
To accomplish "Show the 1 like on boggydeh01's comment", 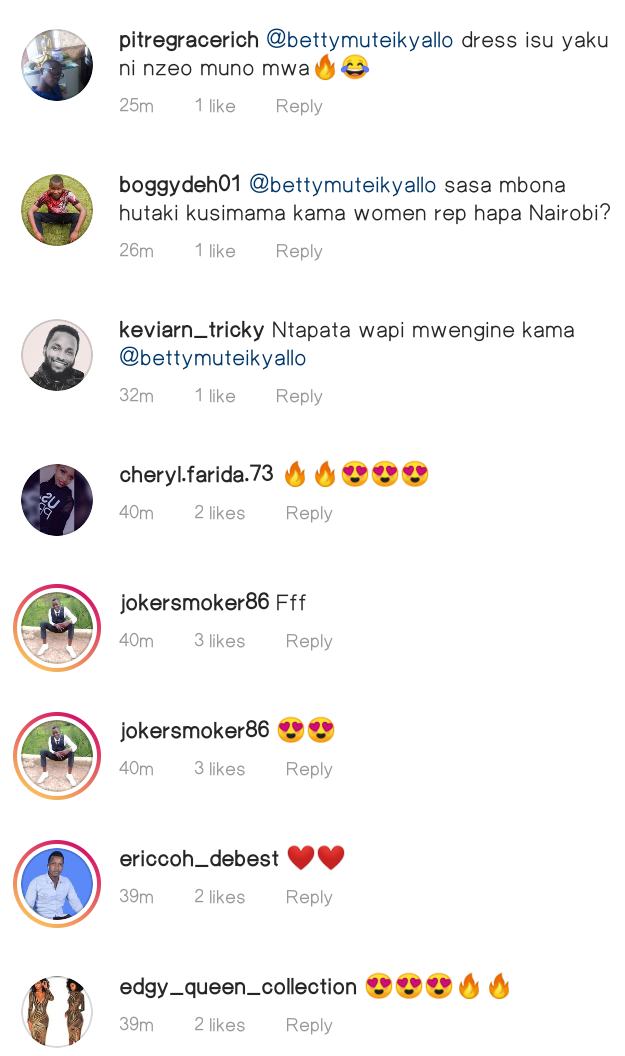I will coord(216,251).
